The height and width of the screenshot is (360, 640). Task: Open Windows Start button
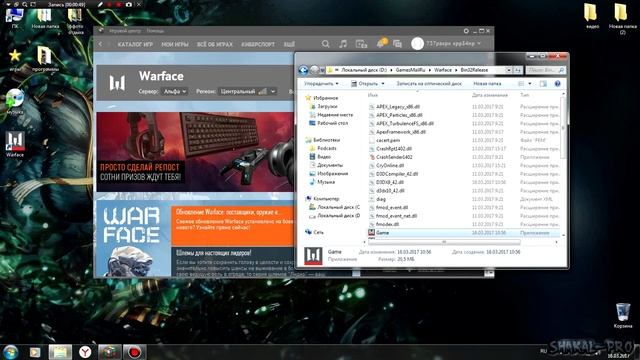[x=11, y=352]
